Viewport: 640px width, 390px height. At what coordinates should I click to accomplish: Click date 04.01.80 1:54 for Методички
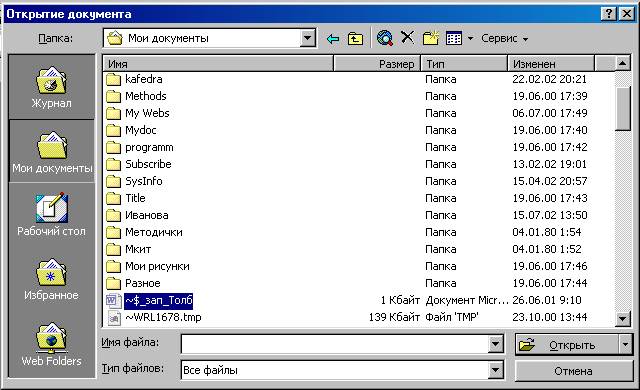point(547,233)
